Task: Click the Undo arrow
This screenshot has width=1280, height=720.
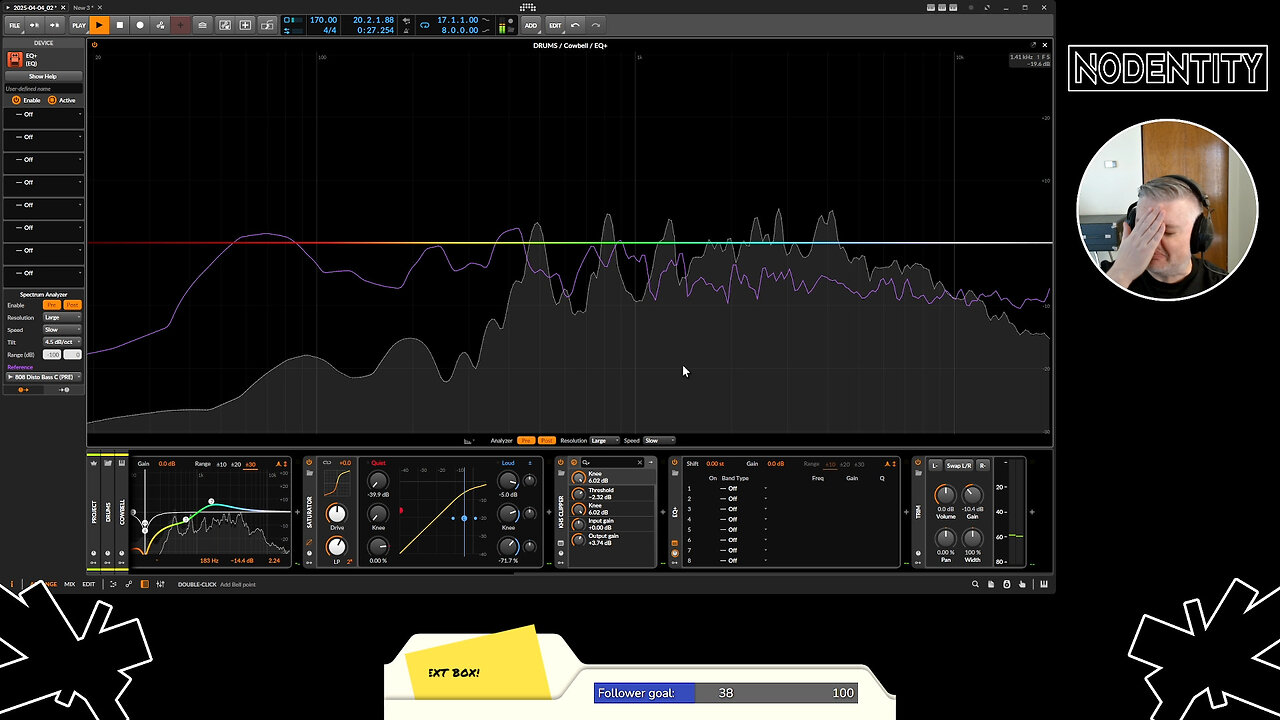Action: coord(575,25)
